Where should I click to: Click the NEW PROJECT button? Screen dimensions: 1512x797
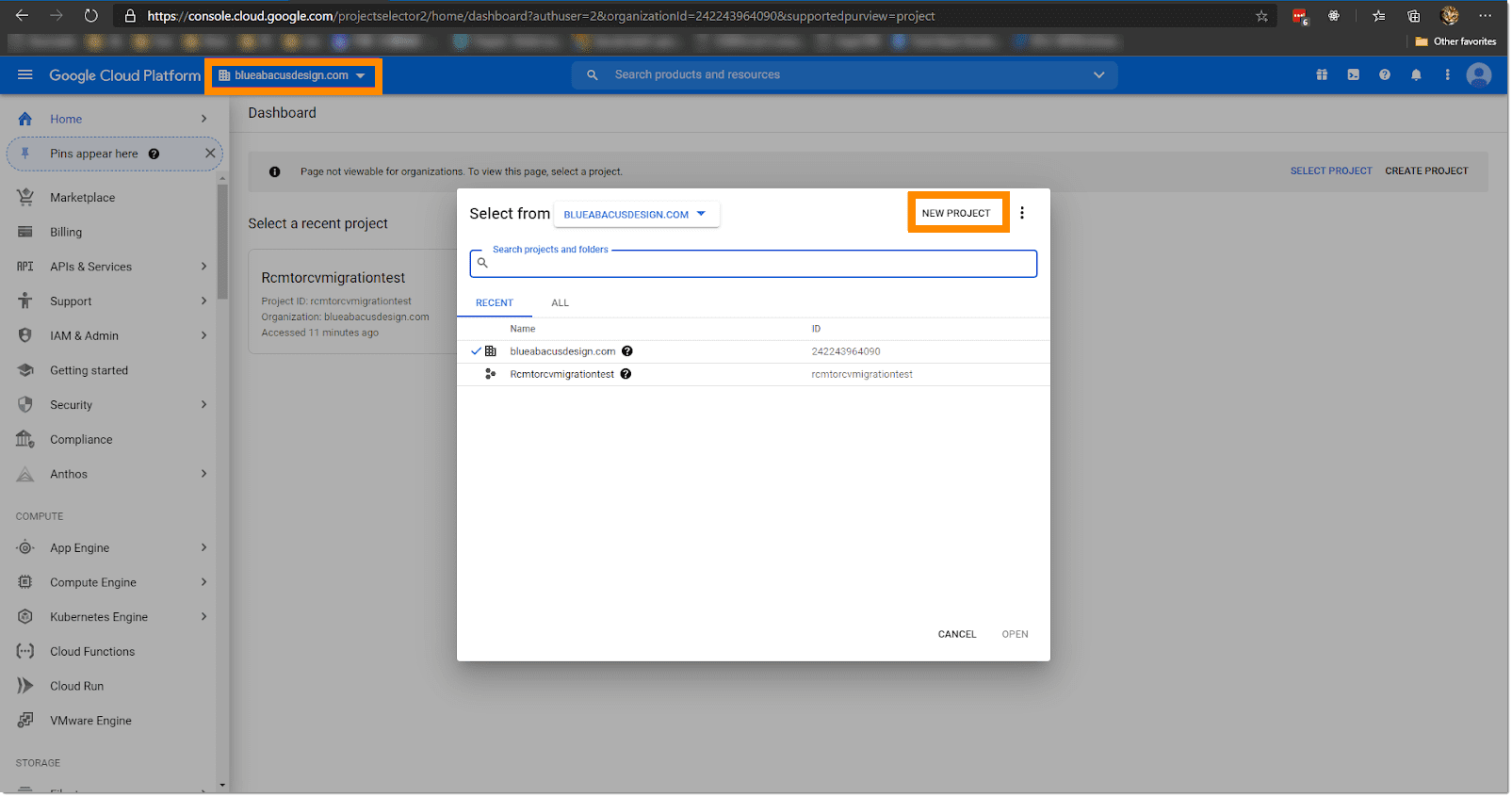(x=956, y=213)
